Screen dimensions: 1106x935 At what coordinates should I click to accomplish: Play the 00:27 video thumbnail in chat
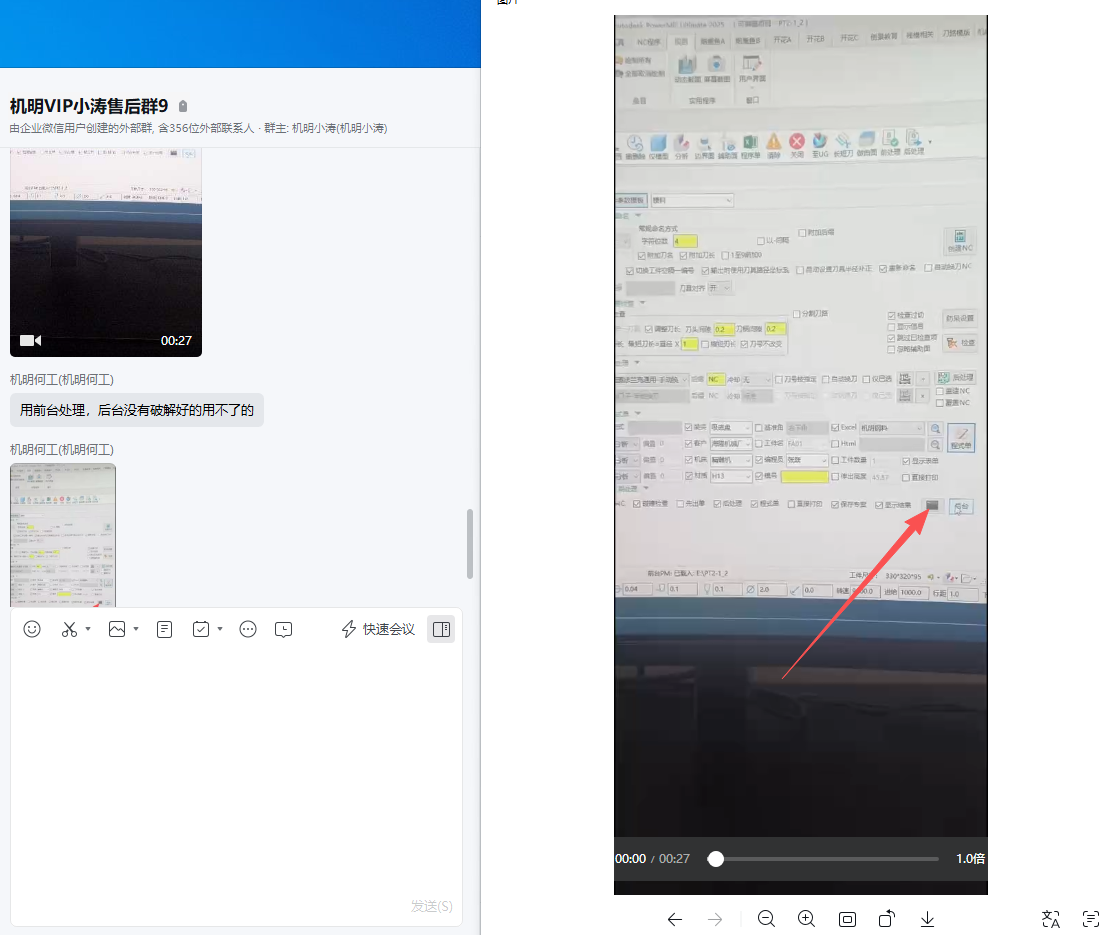[106, 252]
